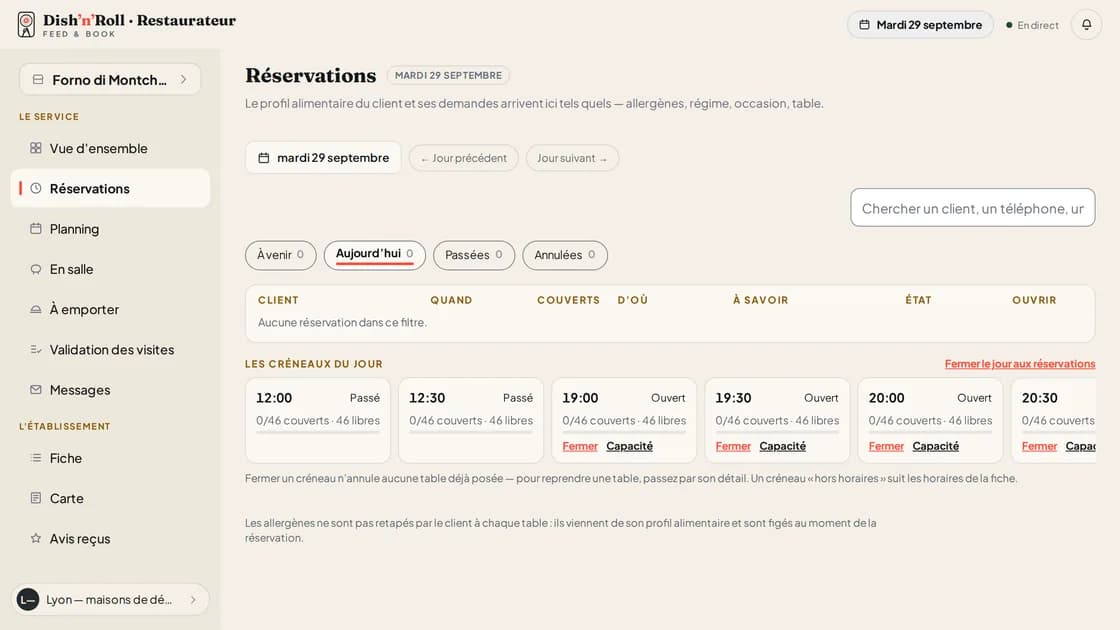Click the ÉTAT column header
The height and width of the screenshot is (630, 1120).
pos(918,300)
